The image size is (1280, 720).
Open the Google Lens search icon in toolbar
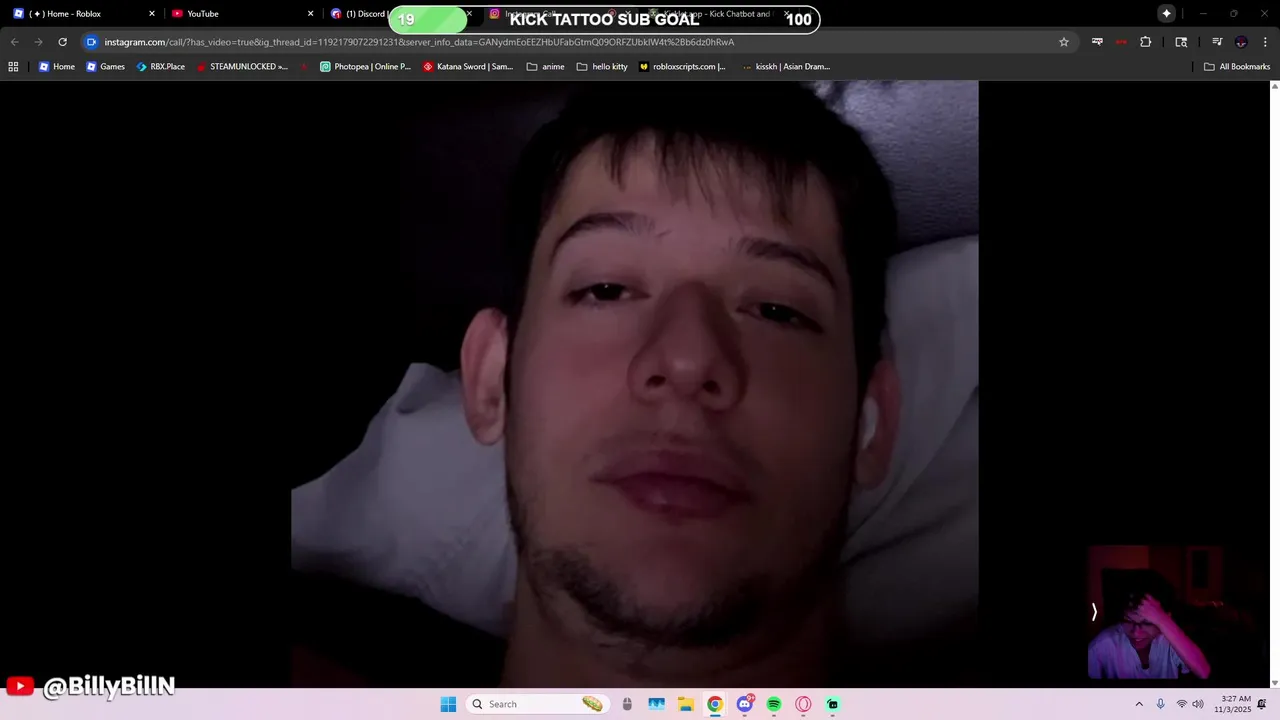pyautogui.click(x=1181, y=42)
